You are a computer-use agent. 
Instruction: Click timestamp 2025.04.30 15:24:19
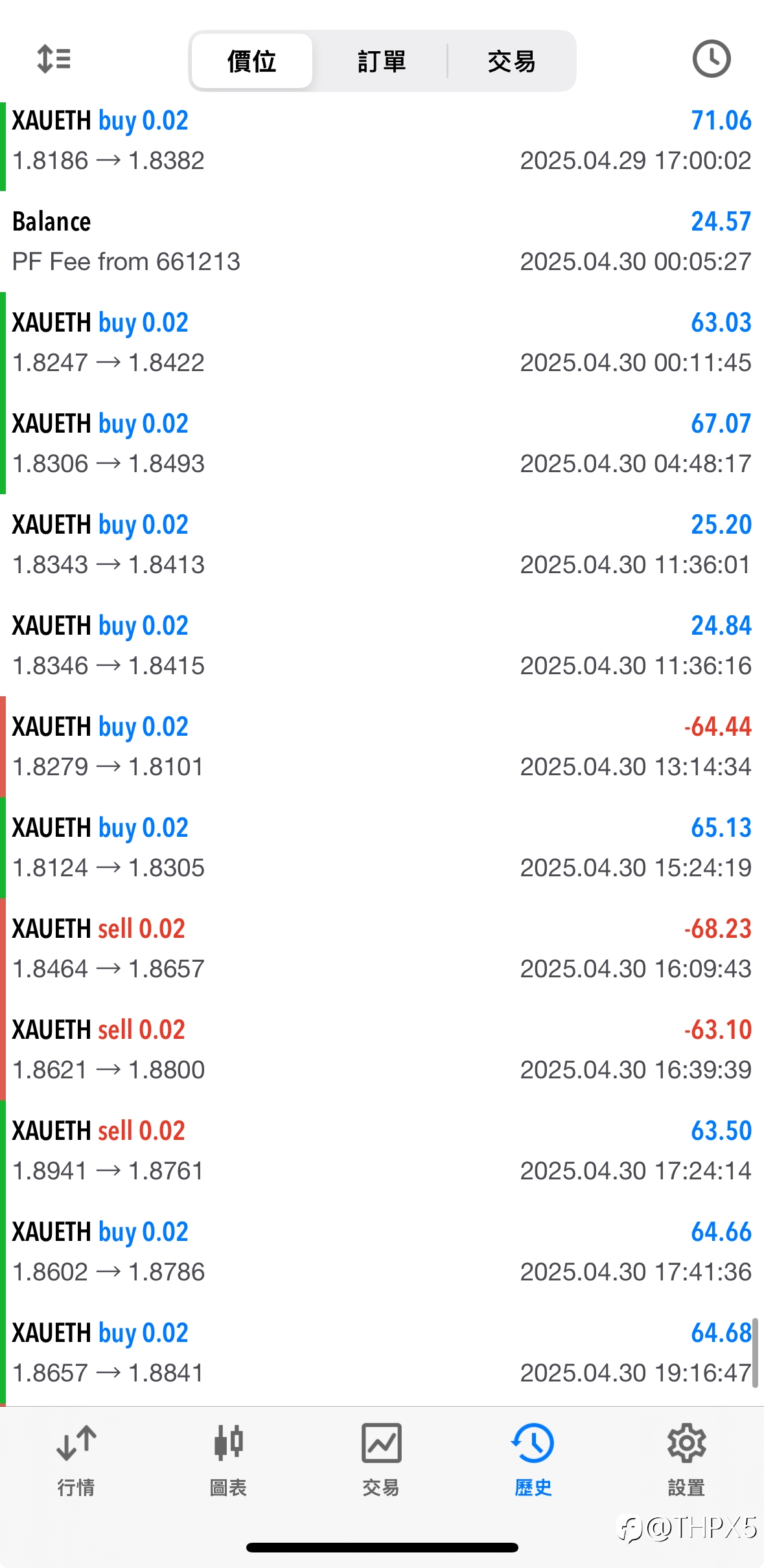pos(636,868)
